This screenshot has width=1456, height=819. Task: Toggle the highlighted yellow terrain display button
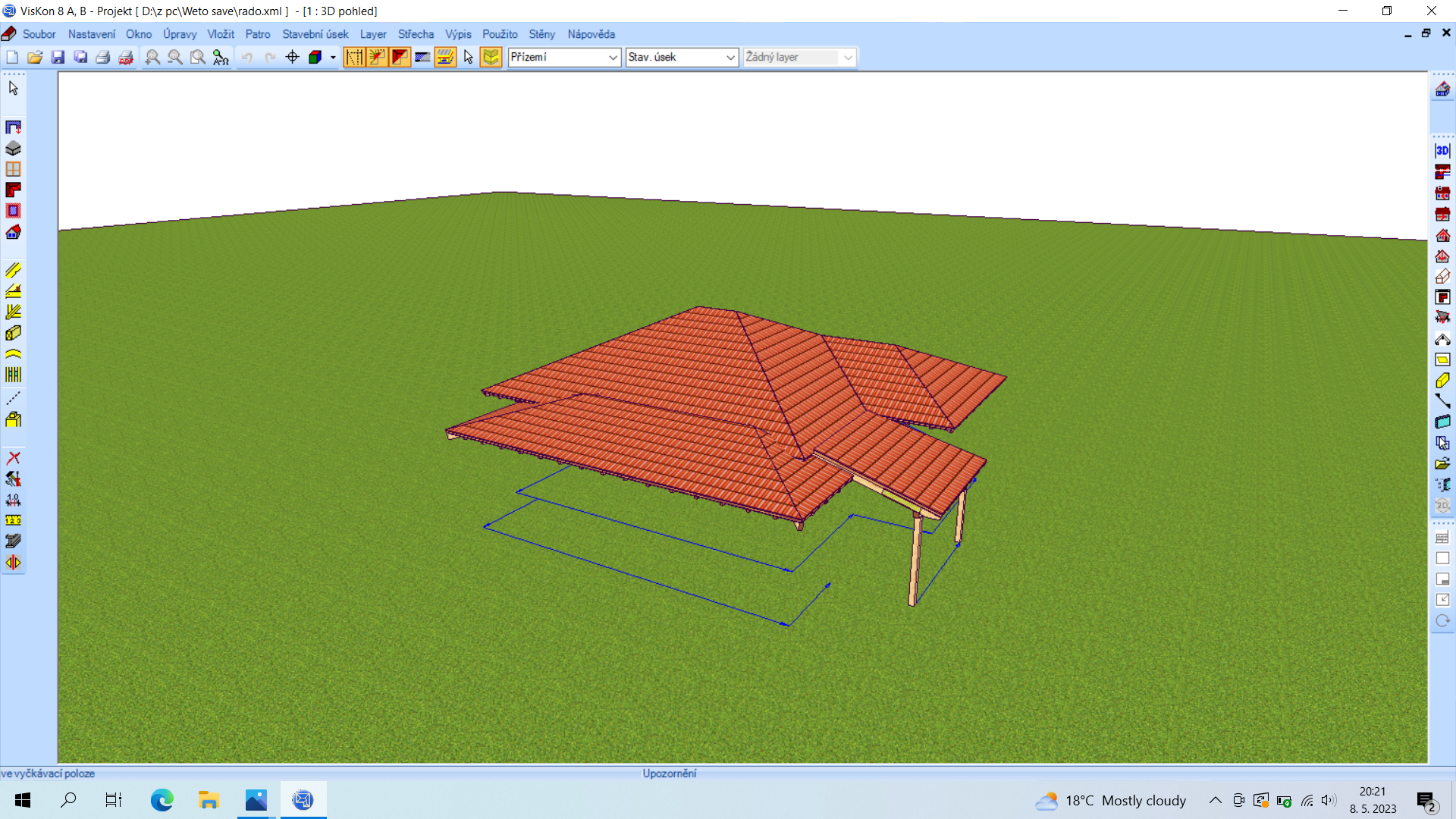click(491, 57)
